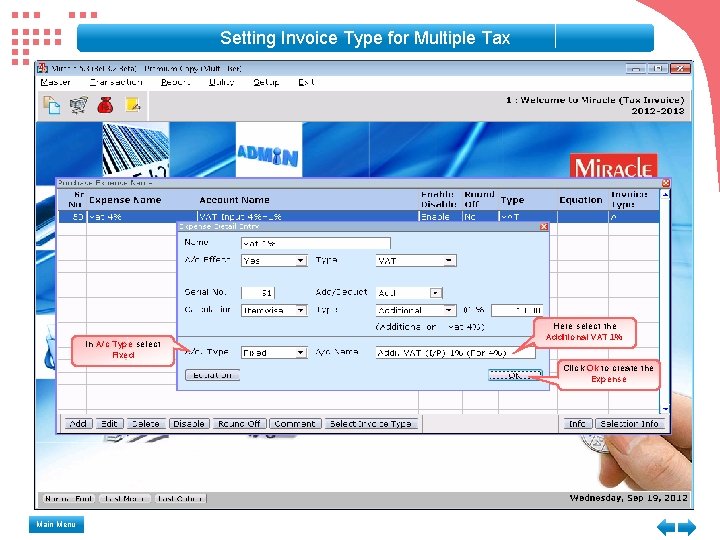Expand the Type dropdown showing VAT
The width and height of the screenshot is (720, 540).
pyautogui.click(x=449, y=261)
